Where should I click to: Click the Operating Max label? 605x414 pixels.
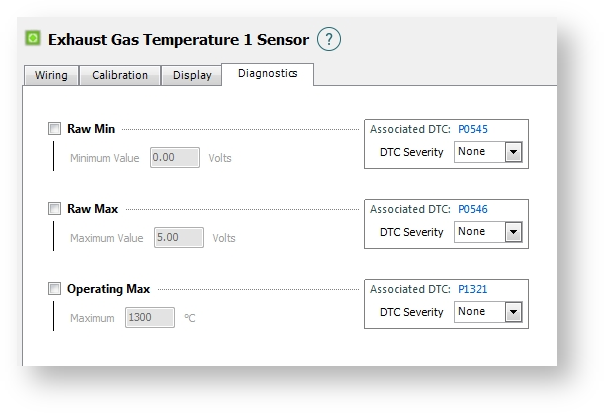[x=108, y=289]
